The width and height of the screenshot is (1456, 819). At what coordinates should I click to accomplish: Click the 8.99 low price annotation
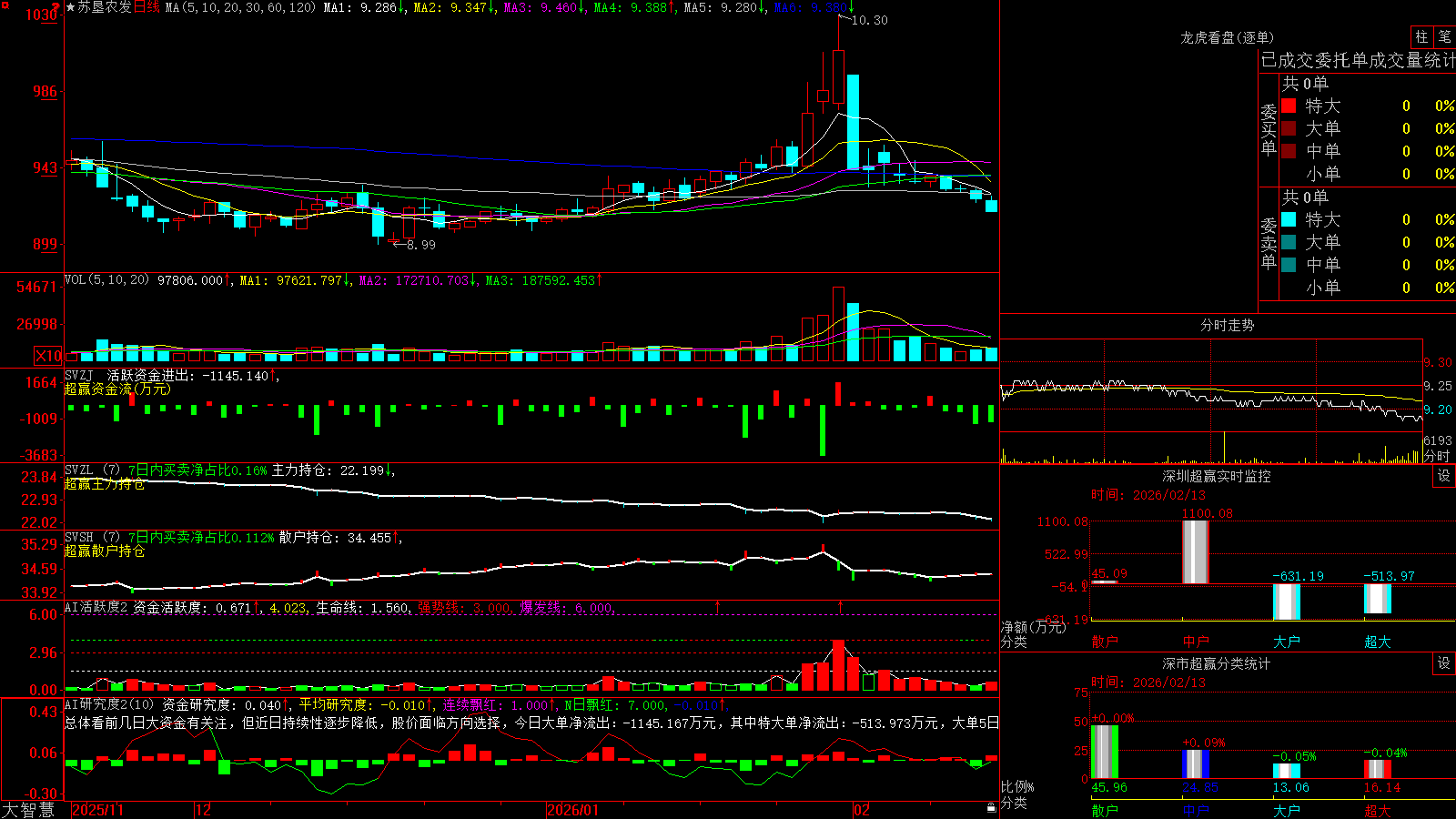pyautogui.click(x=420, y=245)
